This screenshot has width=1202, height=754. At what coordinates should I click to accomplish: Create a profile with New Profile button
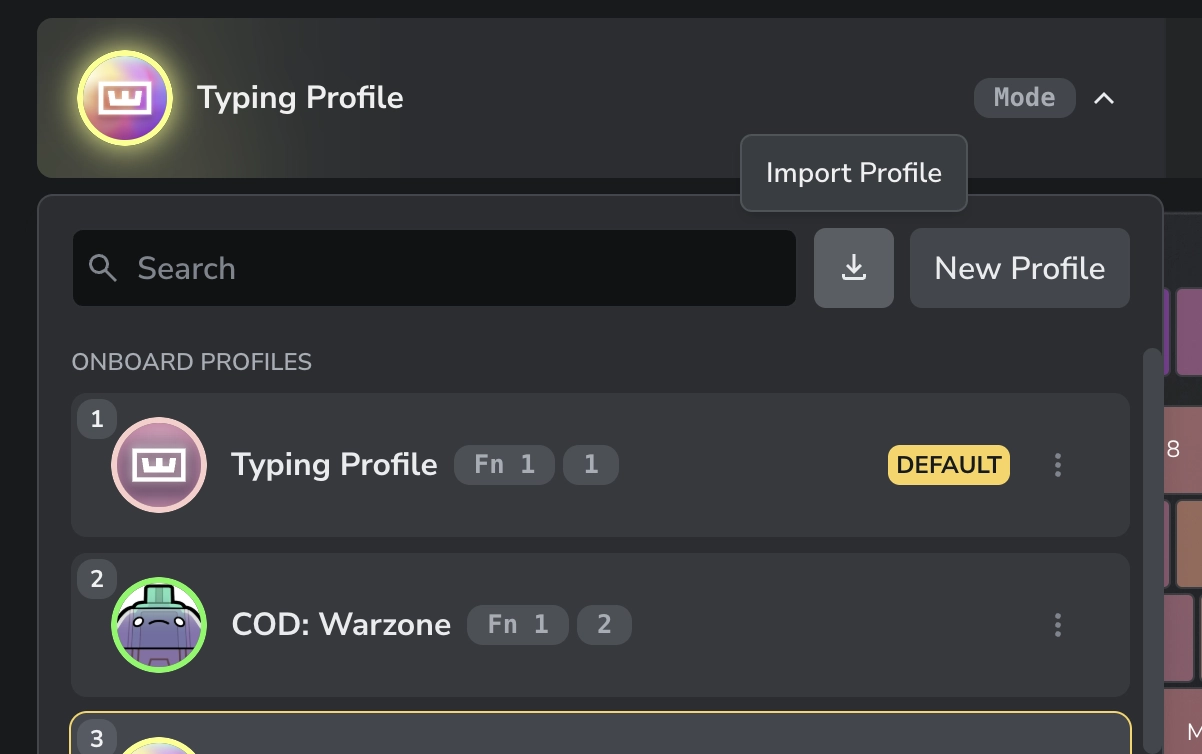[x=1019, y=268]
